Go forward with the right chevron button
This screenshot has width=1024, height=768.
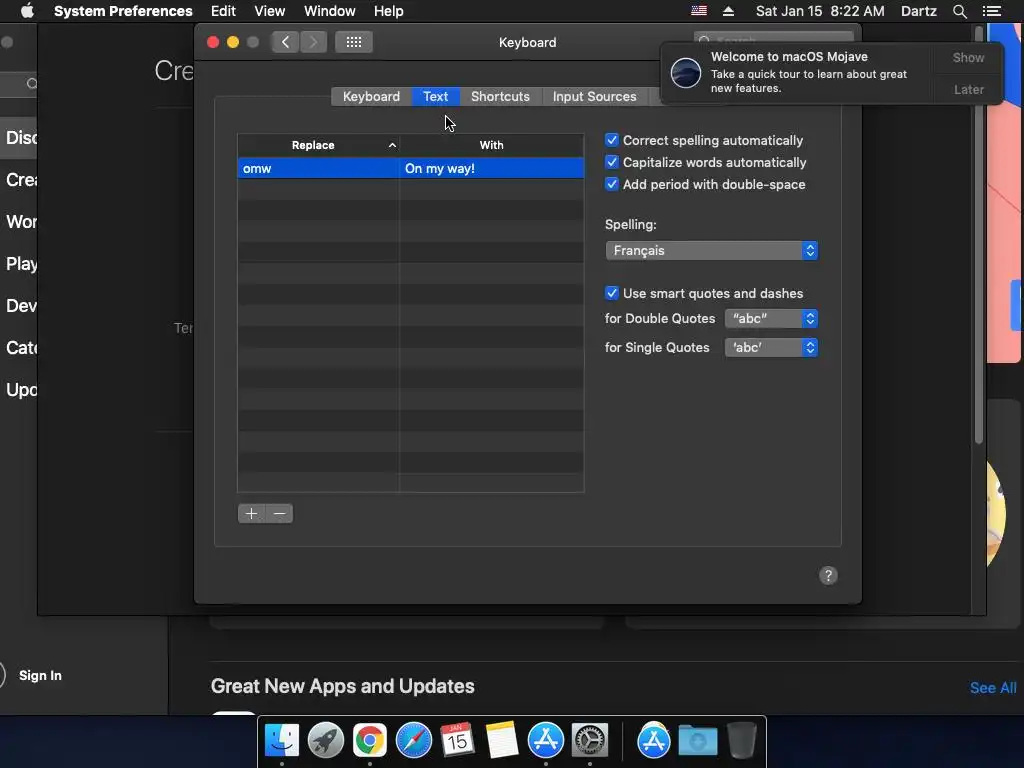pyautogui.click(x=313, y=42)
